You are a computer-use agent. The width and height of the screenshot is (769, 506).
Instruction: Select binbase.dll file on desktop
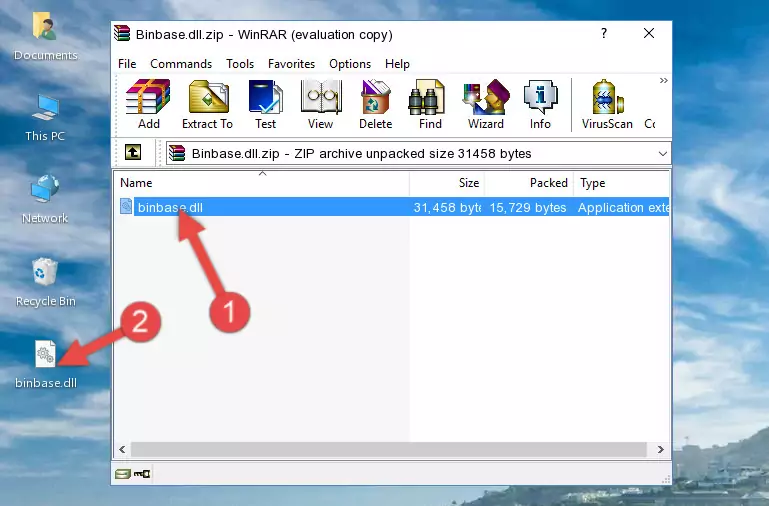[x=45, y=365]
